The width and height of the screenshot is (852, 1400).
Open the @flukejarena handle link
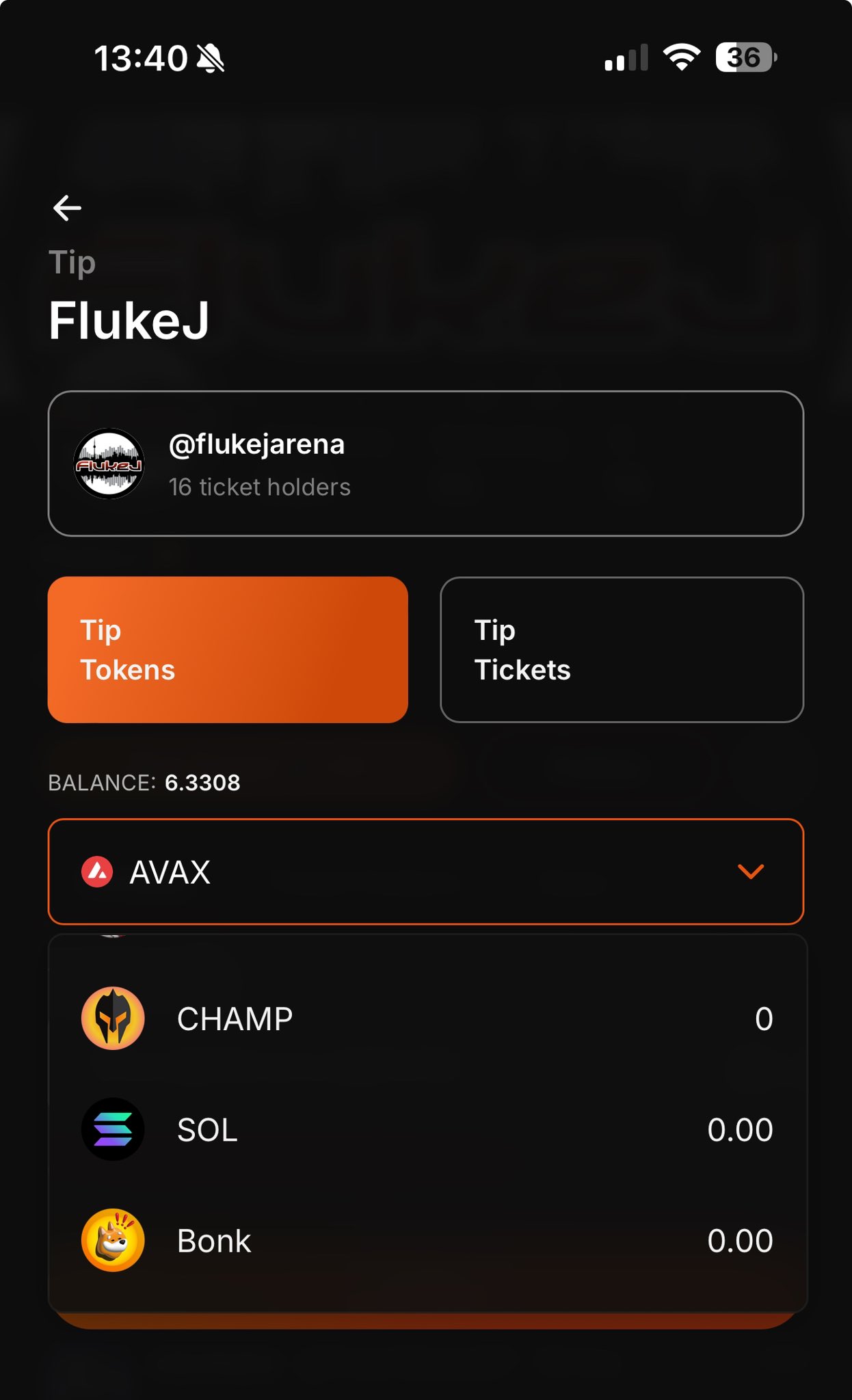[x=256, y=444]
